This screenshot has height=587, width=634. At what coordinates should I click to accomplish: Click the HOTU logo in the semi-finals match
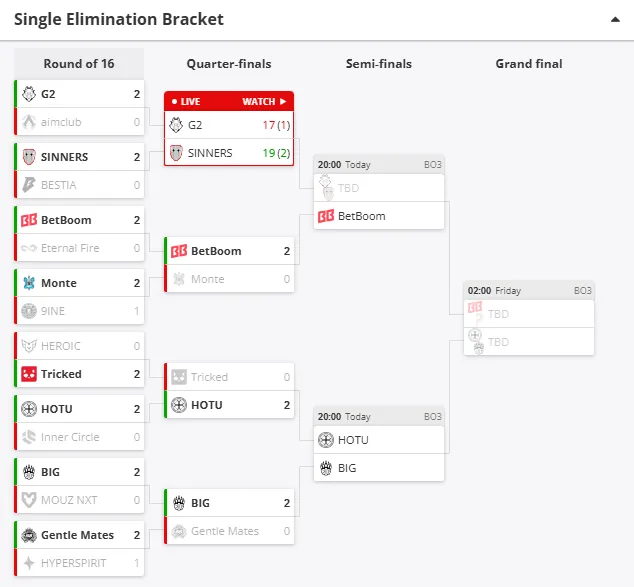(x=326, y=440)
